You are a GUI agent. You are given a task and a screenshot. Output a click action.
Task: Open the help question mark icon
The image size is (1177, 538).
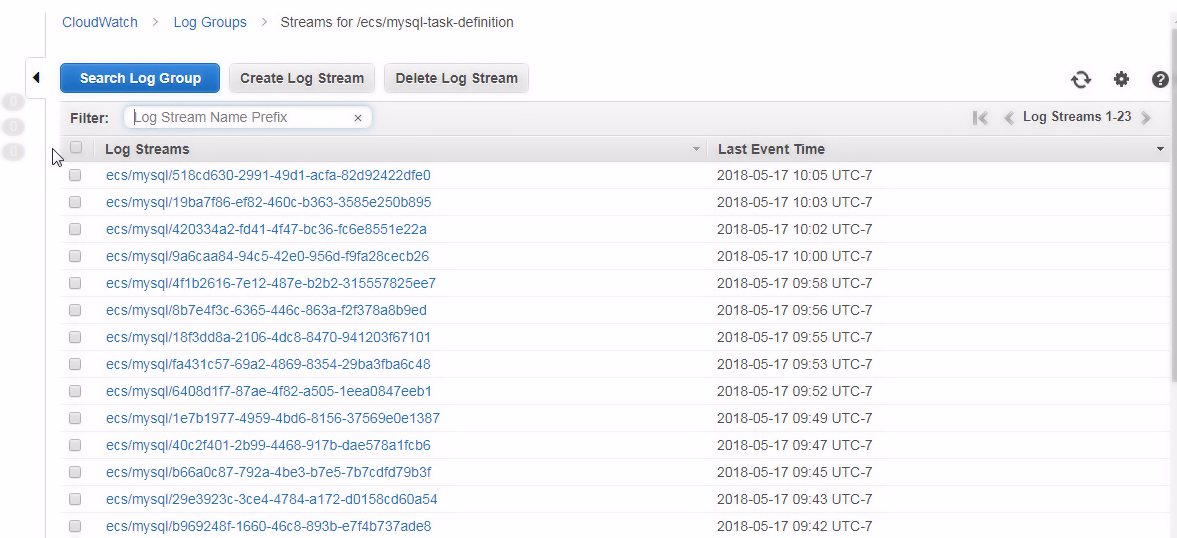click(1160, 80)
